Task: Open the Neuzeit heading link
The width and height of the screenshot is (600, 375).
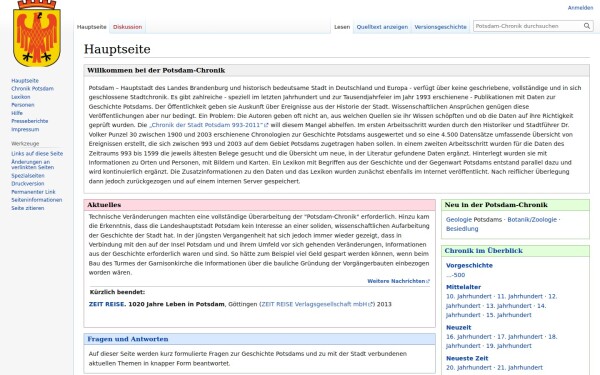Action: tap(458, 328)
